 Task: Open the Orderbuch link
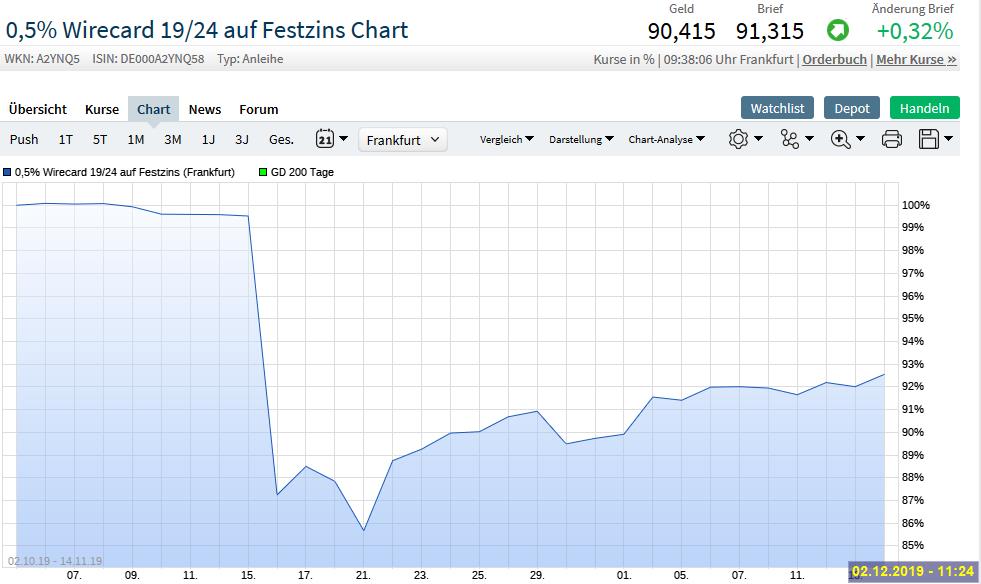tap(834, 59)
